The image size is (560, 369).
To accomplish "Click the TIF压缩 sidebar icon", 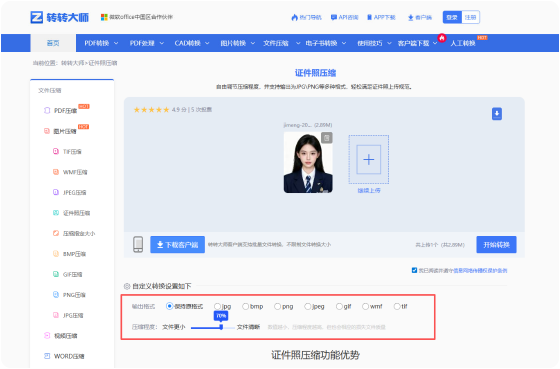I will click(x=56, y=151).
